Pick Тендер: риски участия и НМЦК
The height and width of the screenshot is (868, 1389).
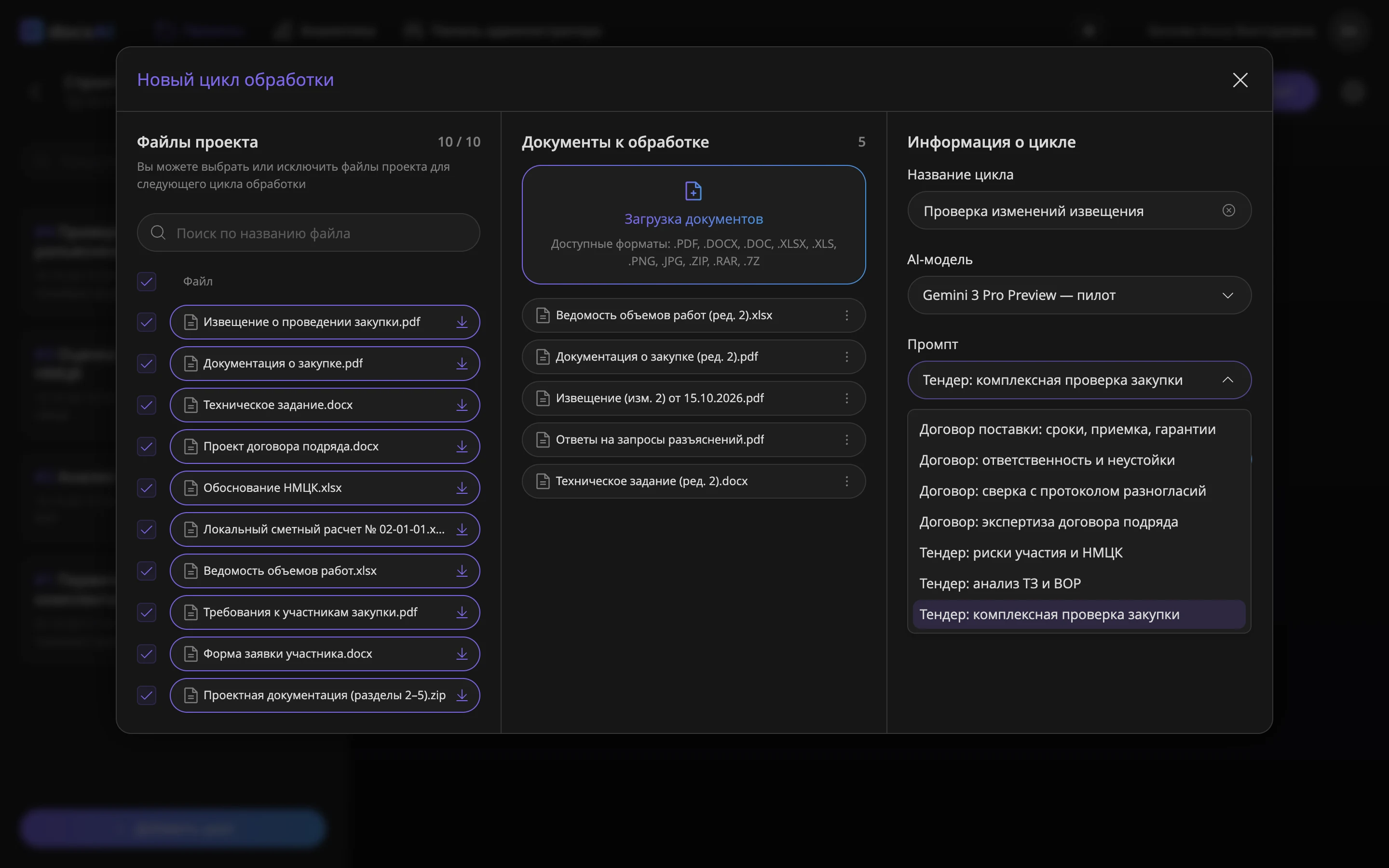coord(1079,553)
